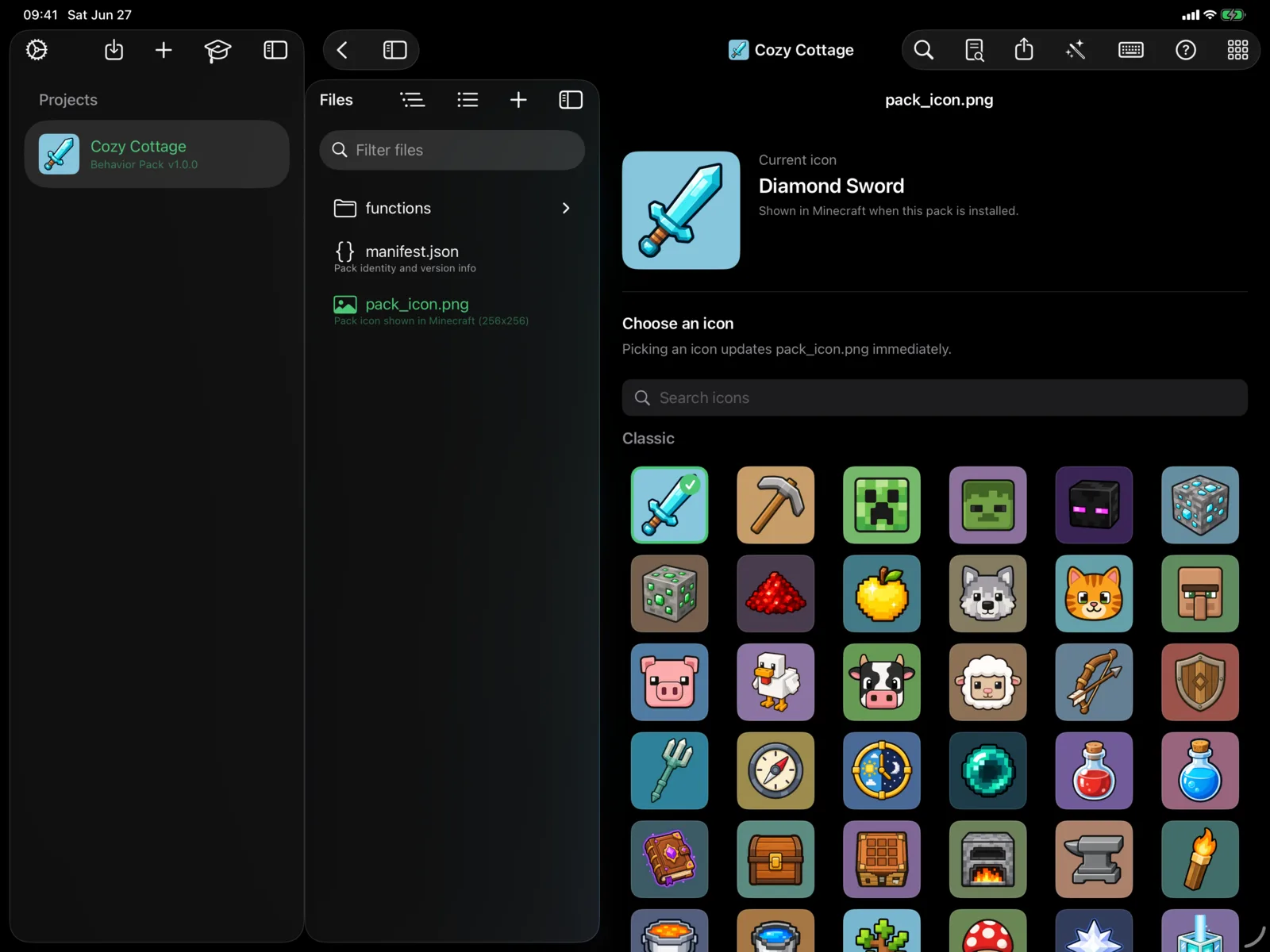Image resolution: width=1270 pixels, height=952 pixels.
Task: Switch Files to indented outline view
Action: [x=412, y=100]
